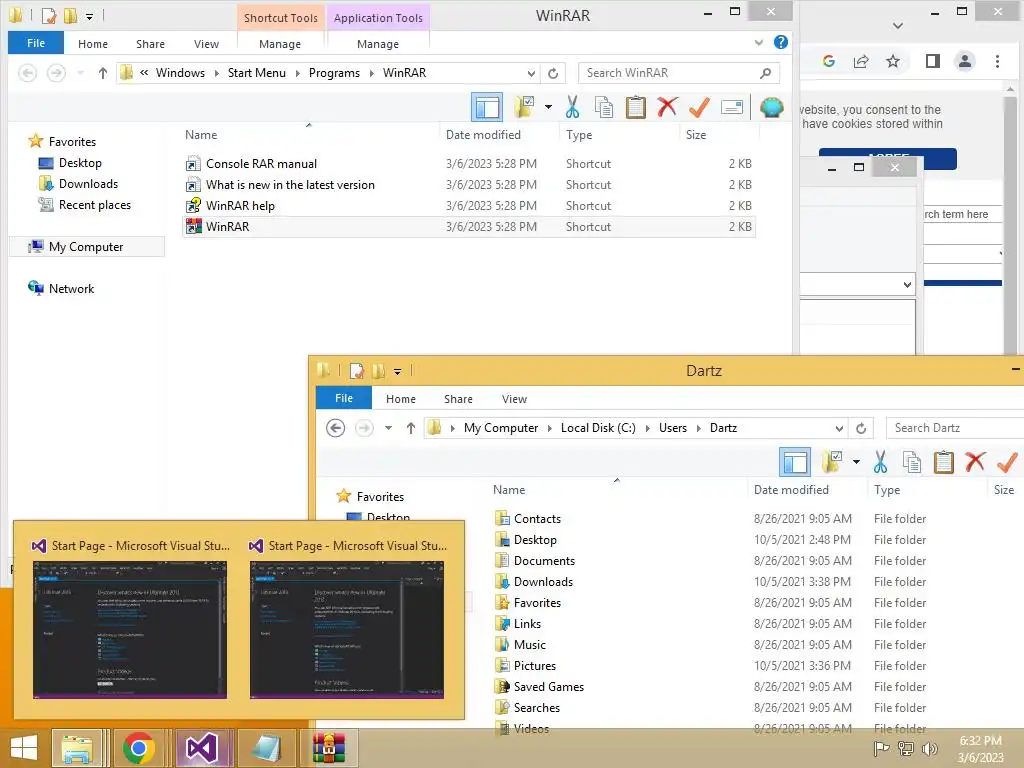This screenshot has height=768, width=1024.
Task: Click the folder options icon in Dartz toolbar
Action: tap(833, 462)
